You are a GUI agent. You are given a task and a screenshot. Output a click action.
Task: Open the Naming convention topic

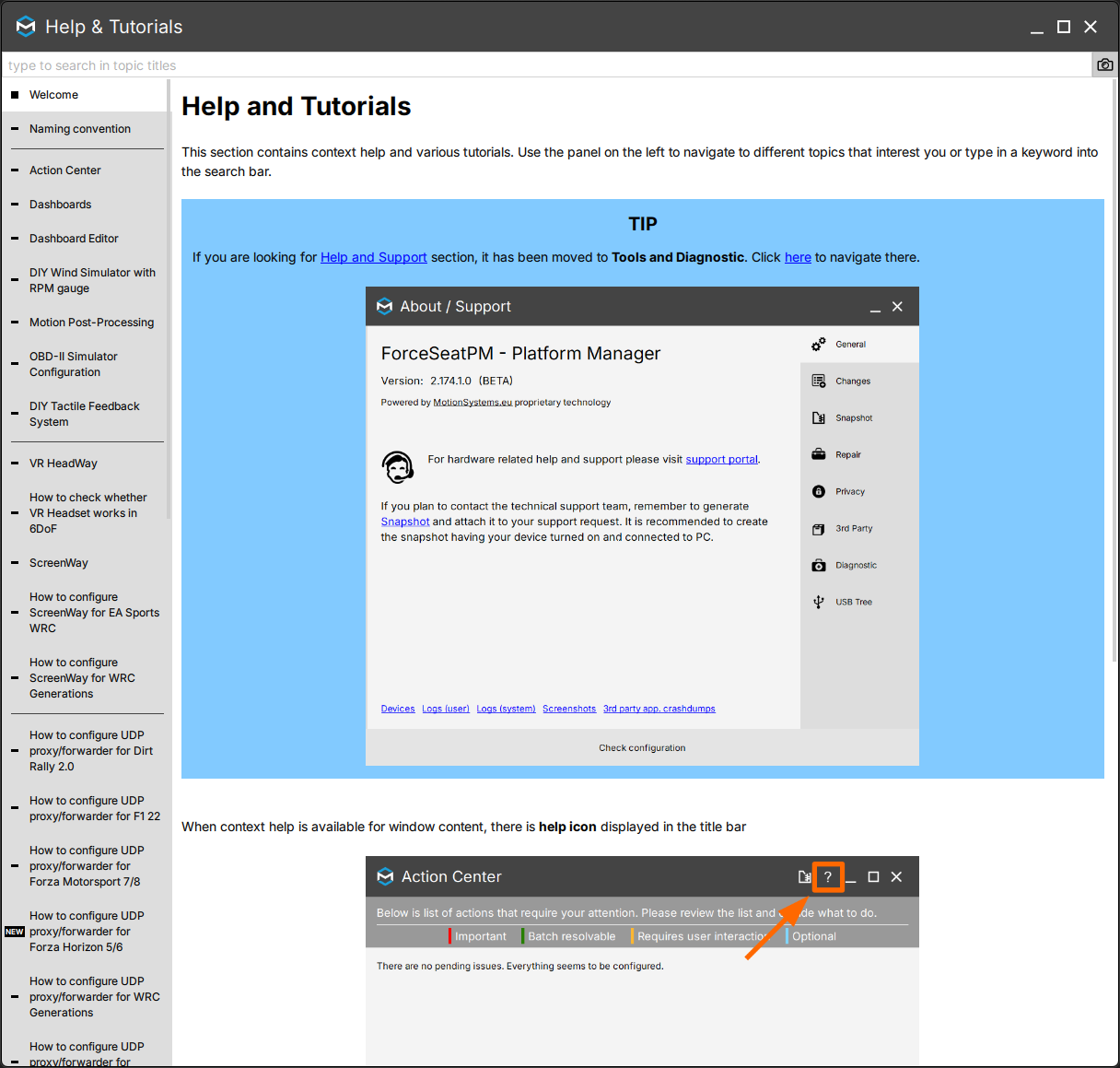(85, 129)
